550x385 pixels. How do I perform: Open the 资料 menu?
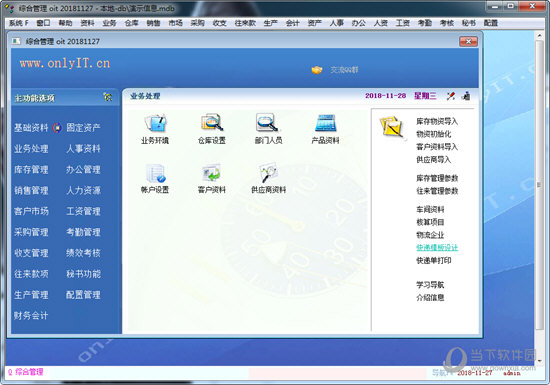coord(87,23)
